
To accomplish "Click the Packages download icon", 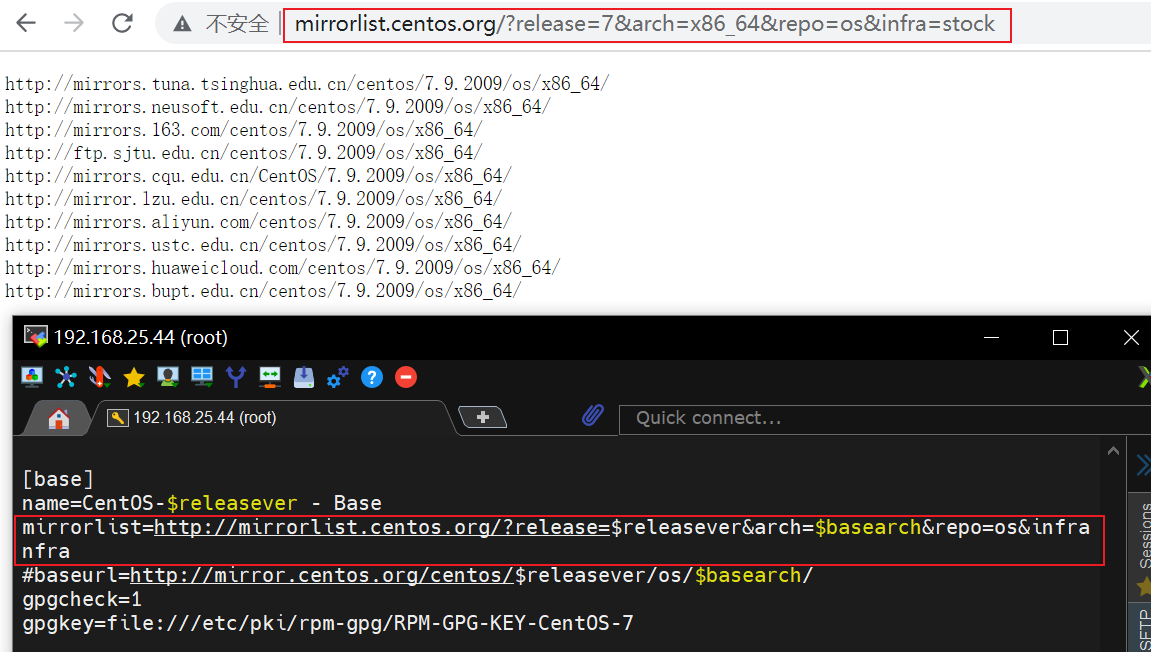I will point(304,377).
